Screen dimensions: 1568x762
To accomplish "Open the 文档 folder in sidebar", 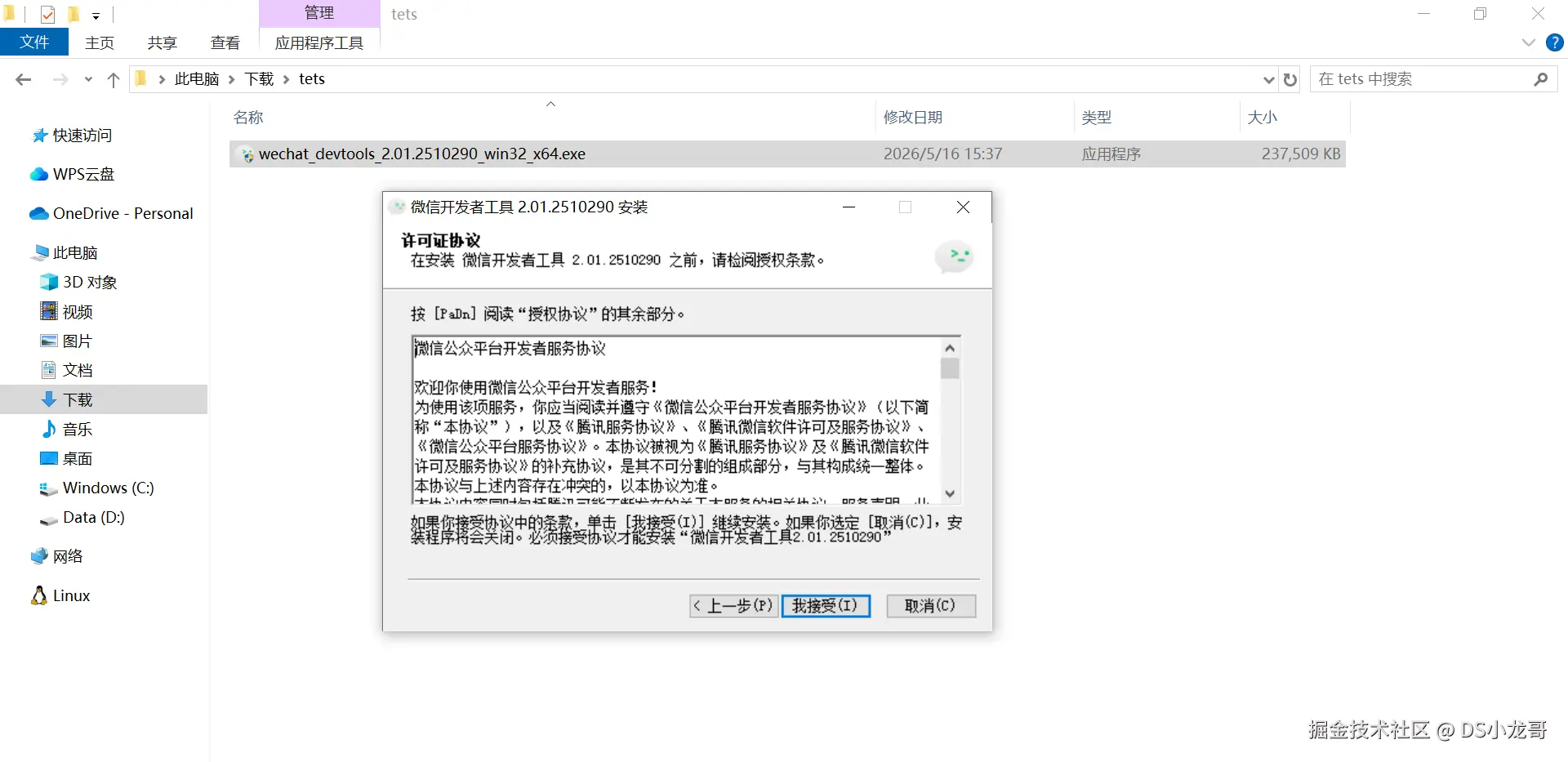I will pyautogui.click(x=78, y=371).
